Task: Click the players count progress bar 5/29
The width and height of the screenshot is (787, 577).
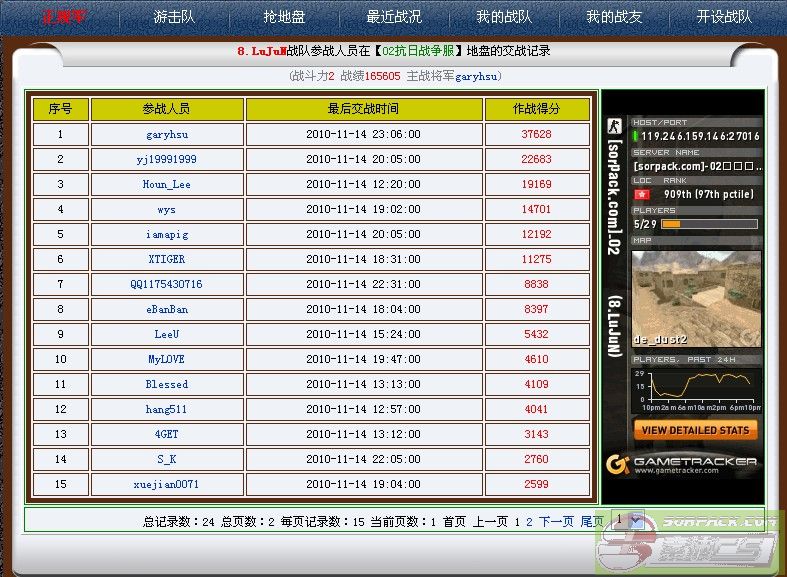Action: [709, 224]
